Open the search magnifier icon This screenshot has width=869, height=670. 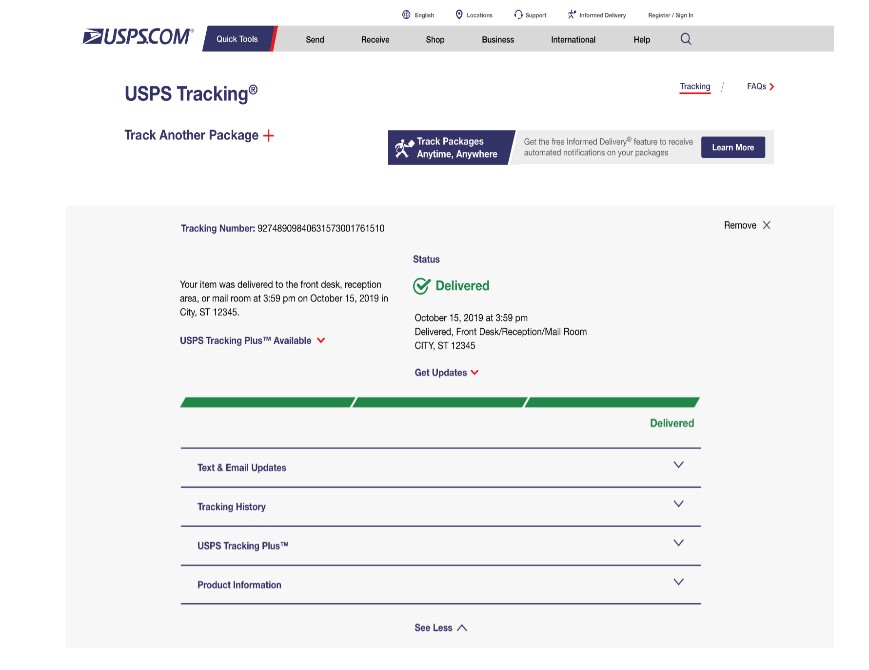[686, 39]
